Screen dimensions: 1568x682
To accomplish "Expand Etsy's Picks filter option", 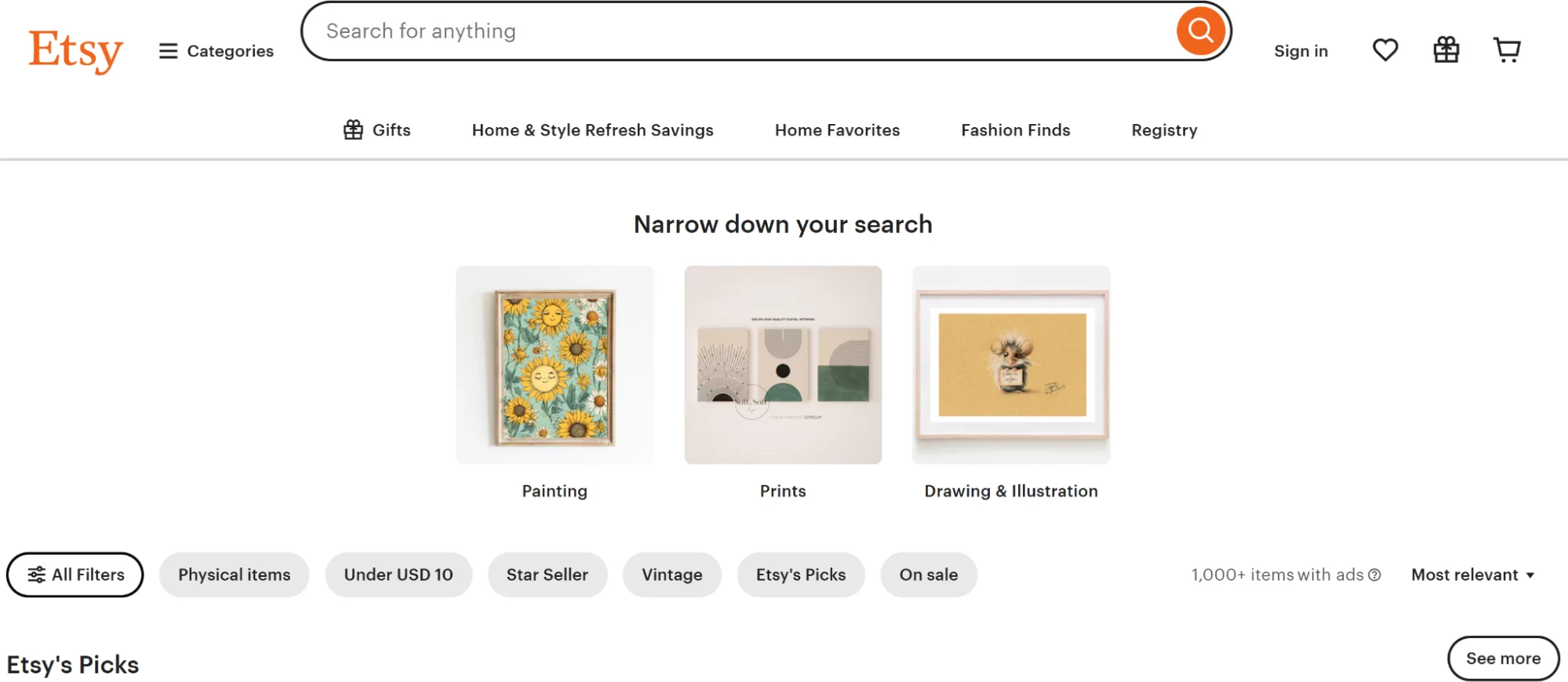I will 800,574.
